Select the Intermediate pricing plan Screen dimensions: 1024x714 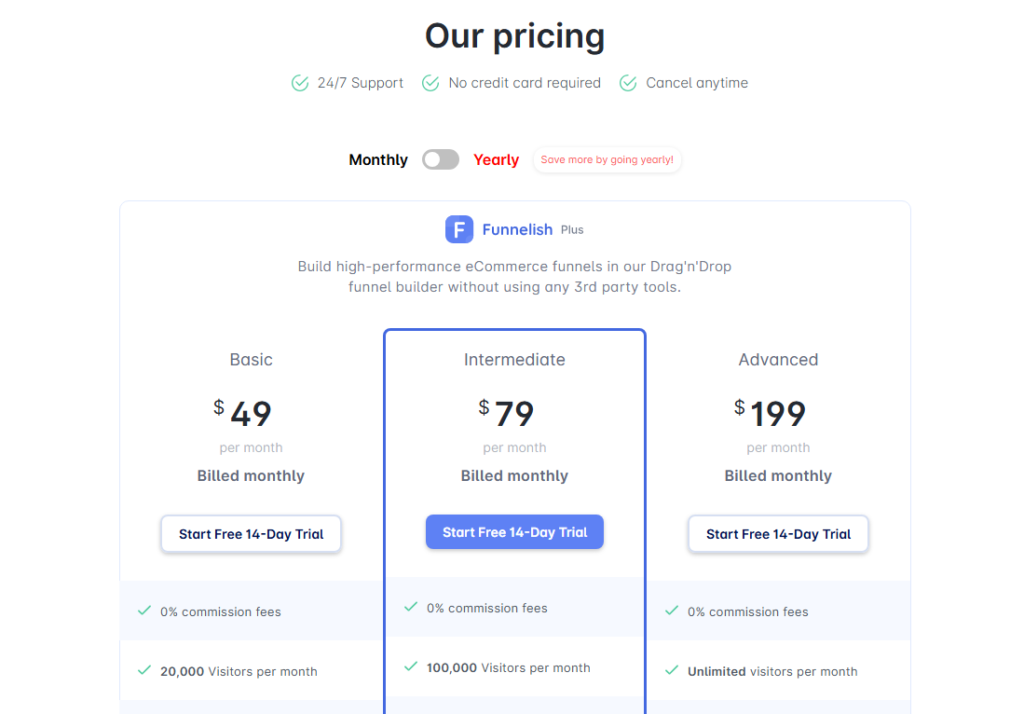(514, 359)
